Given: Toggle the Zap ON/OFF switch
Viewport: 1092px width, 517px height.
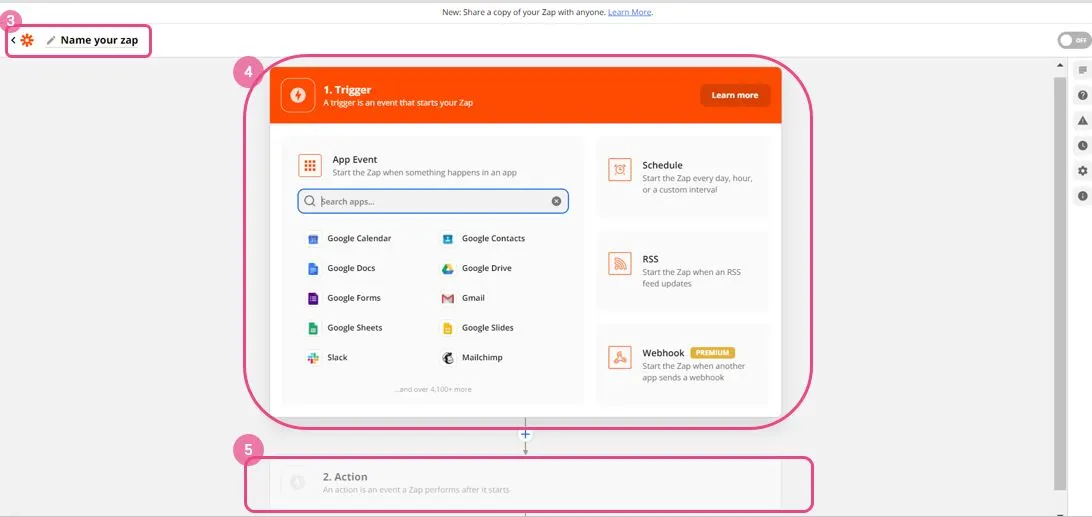Looking at the screenshot, I should pyautogui.click(x=1075, y=40).
